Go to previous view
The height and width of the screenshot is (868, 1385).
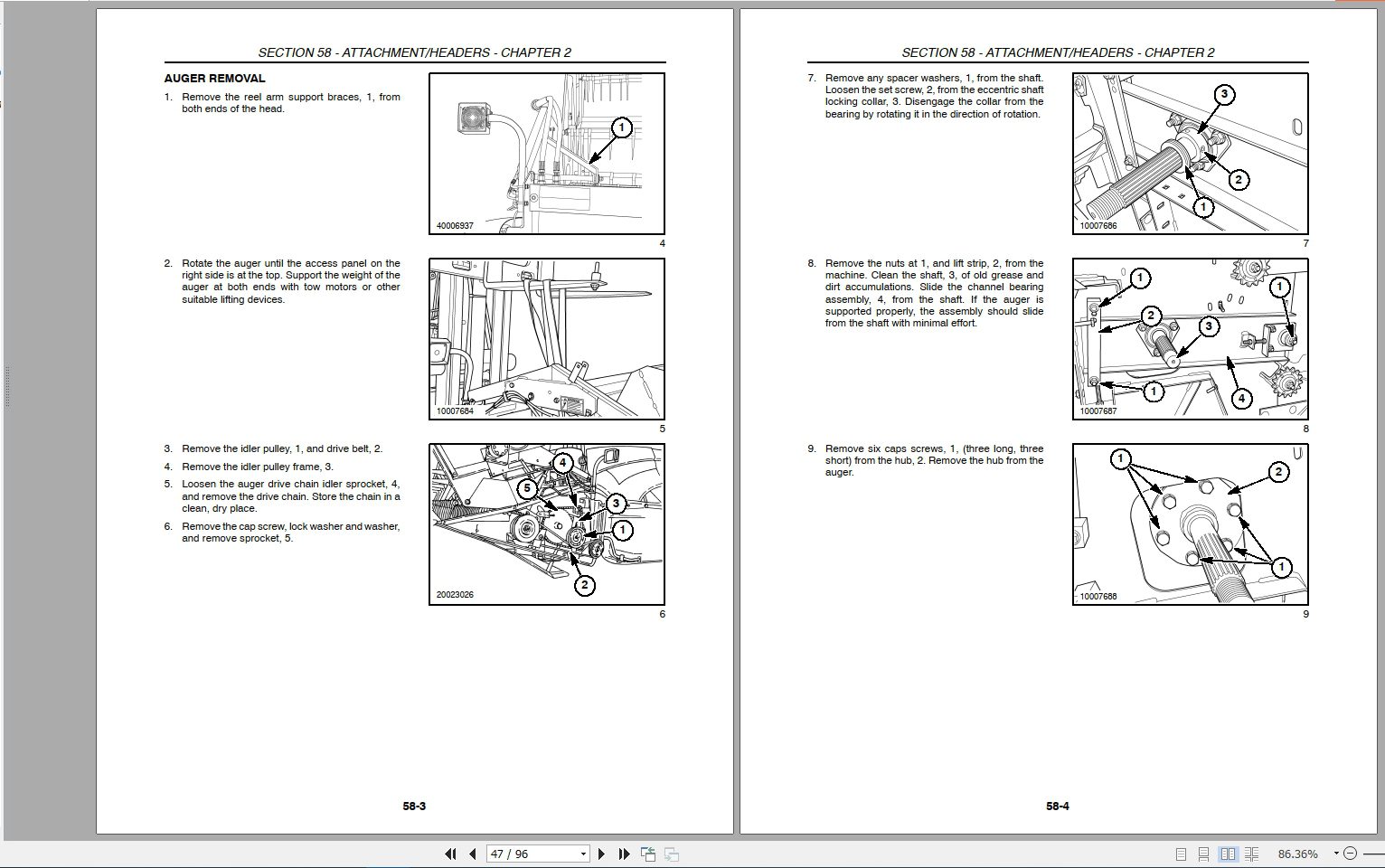click(648, 854)
